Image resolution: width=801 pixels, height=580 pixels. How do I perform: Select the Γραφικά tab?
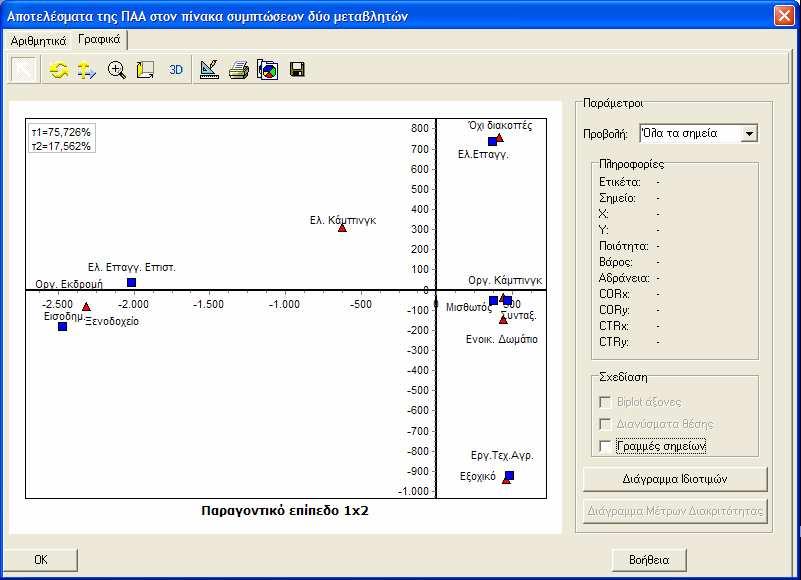[99, 40]
